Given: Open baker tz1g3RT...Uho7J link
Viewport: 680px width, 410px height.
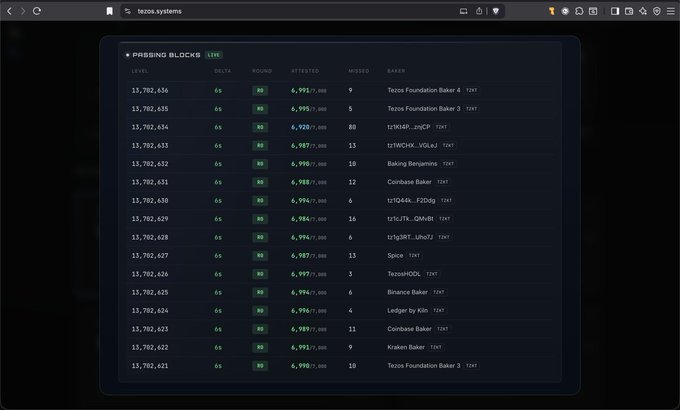Looking at the screenshot, I should pos(410,237).
